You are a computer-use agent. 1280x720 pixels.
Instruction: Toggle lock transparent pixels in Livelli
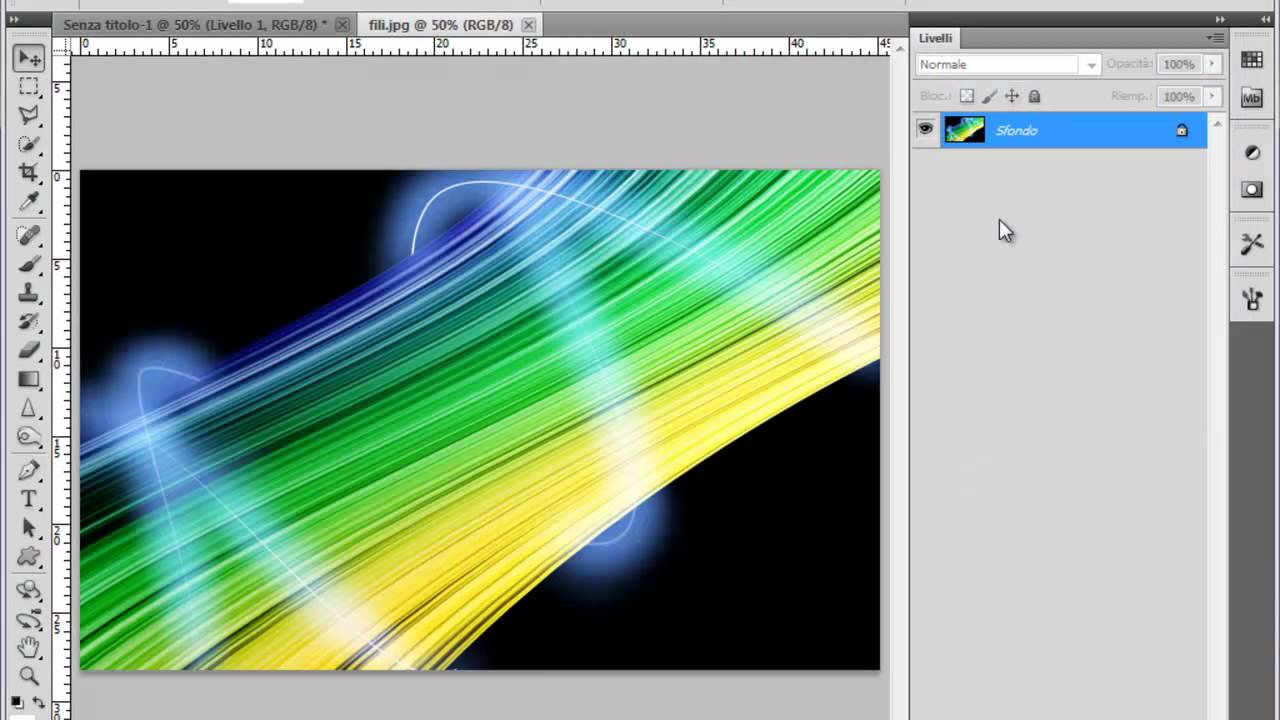point(966,97)
